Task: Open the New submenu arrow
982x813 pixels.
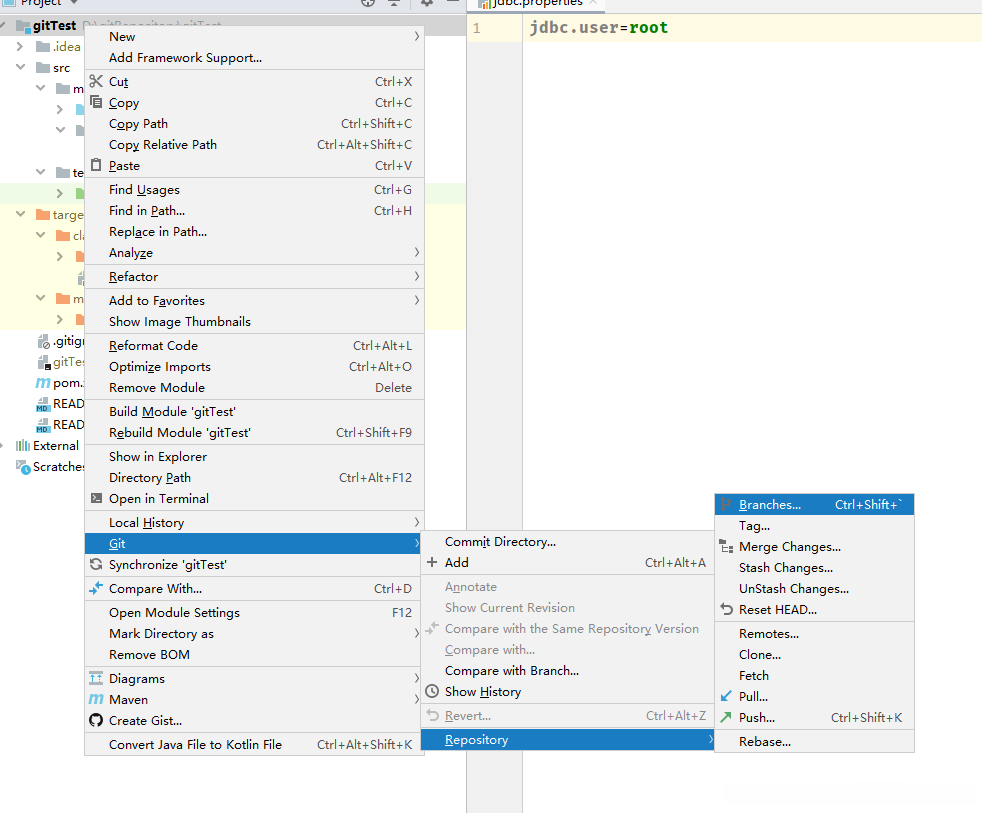Action: 416,36
